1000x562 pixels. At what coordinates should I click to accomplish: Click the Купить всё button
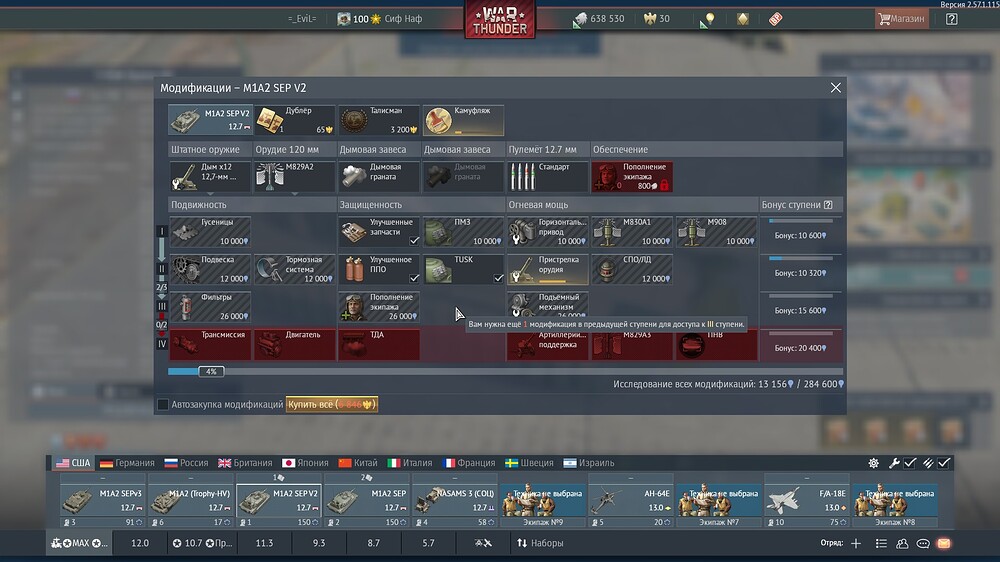[x=332, y=404]
